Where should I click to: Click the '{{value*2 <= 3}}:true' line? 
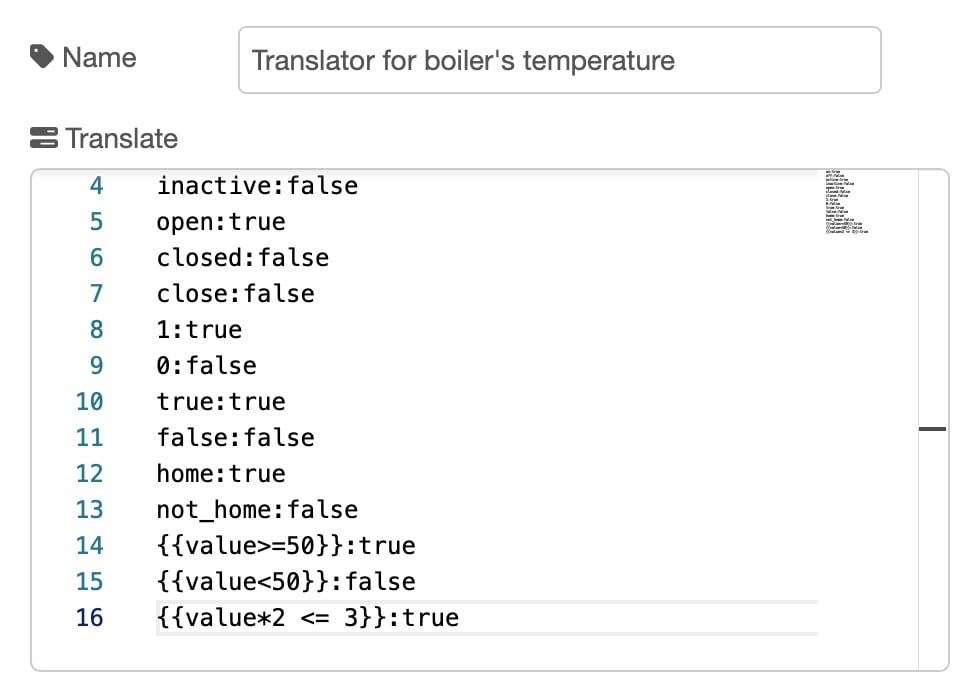[306, 617]
